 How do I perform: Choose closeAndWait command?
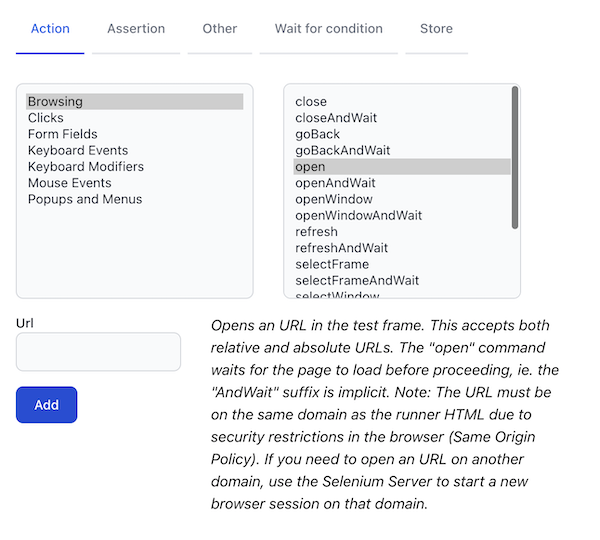tap(402, 118)
